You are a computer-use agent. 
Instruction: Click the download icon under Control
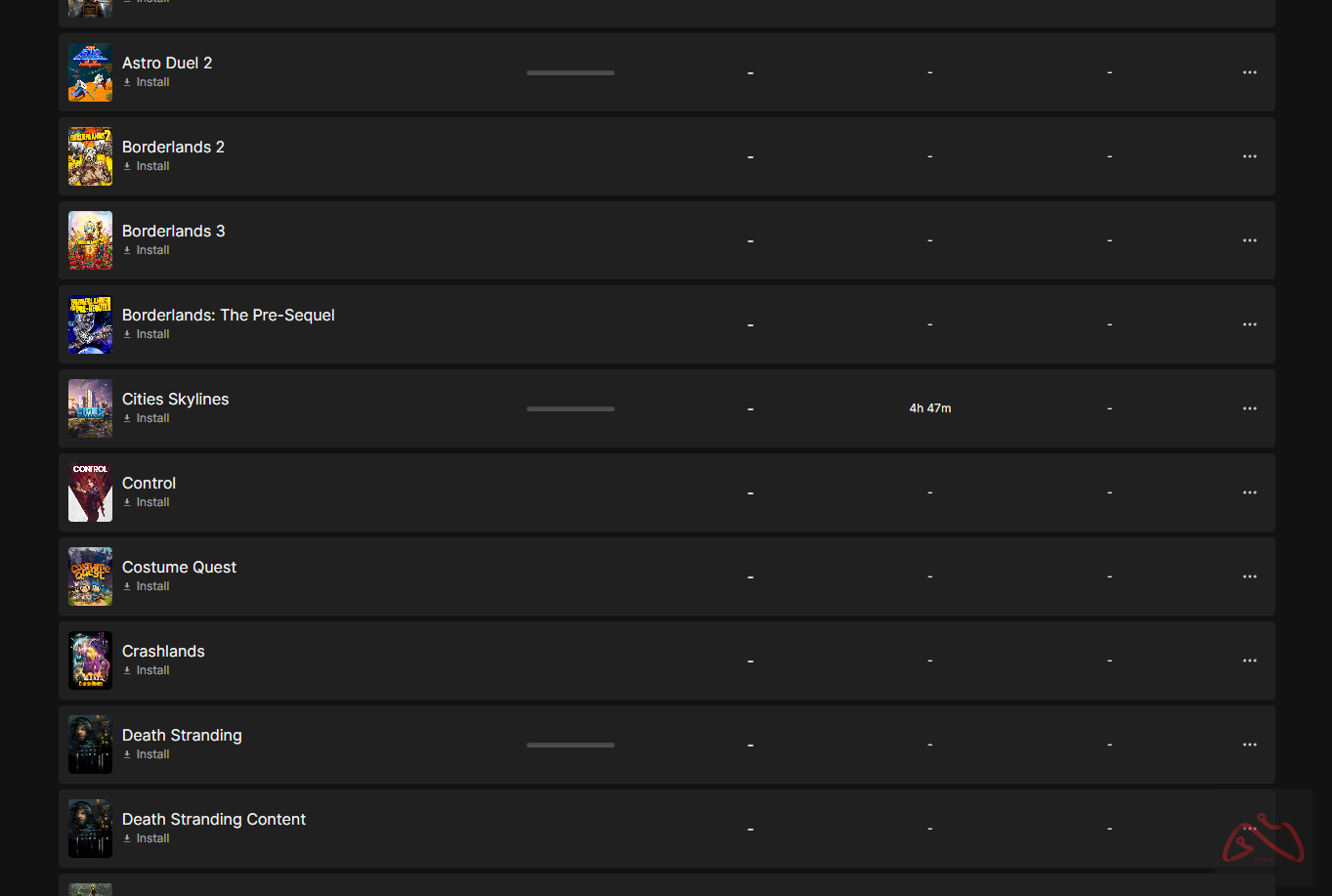pyautogui.click(x=127, y=502)
